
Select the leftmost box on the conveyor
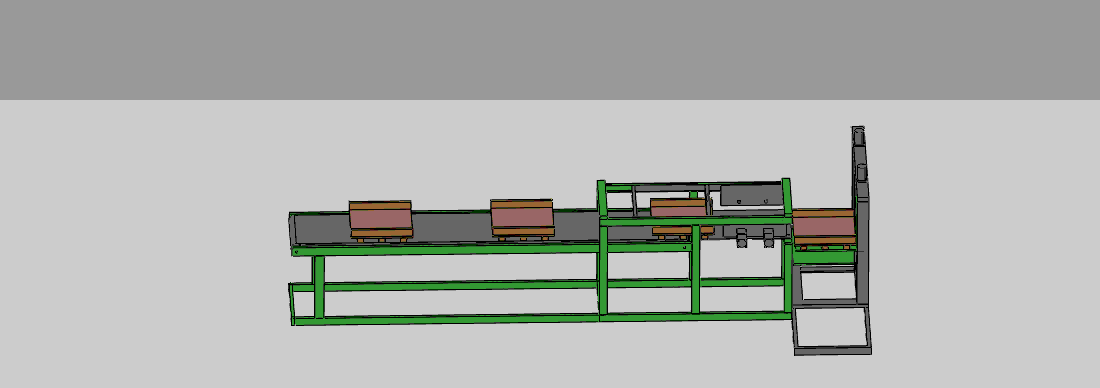(380, 218)
